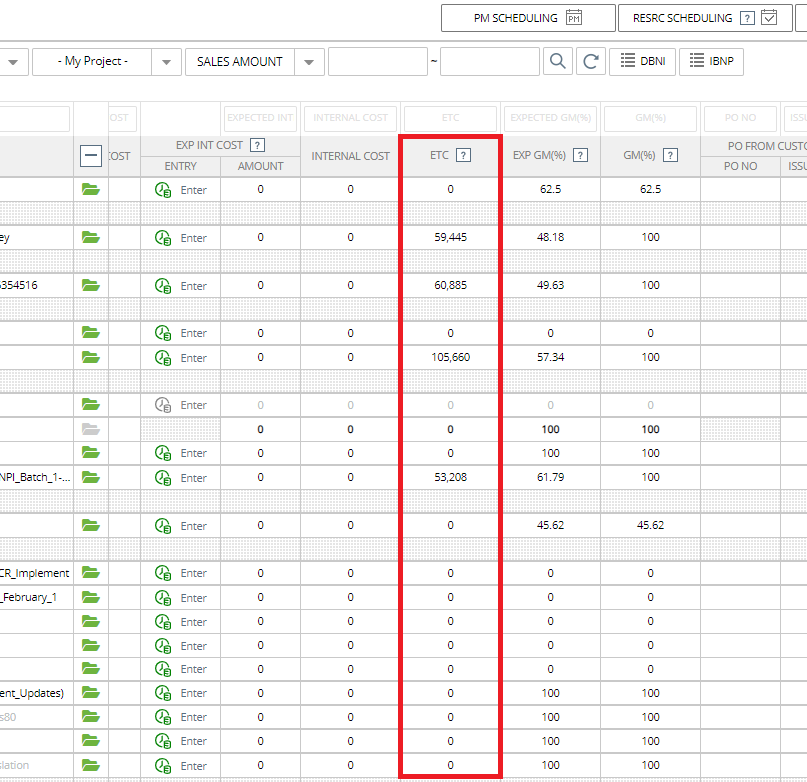The height and width of the screenshot is (782, 807).
Task: Click the sales amount maximum input field
Action: click(x=489, y=62)
